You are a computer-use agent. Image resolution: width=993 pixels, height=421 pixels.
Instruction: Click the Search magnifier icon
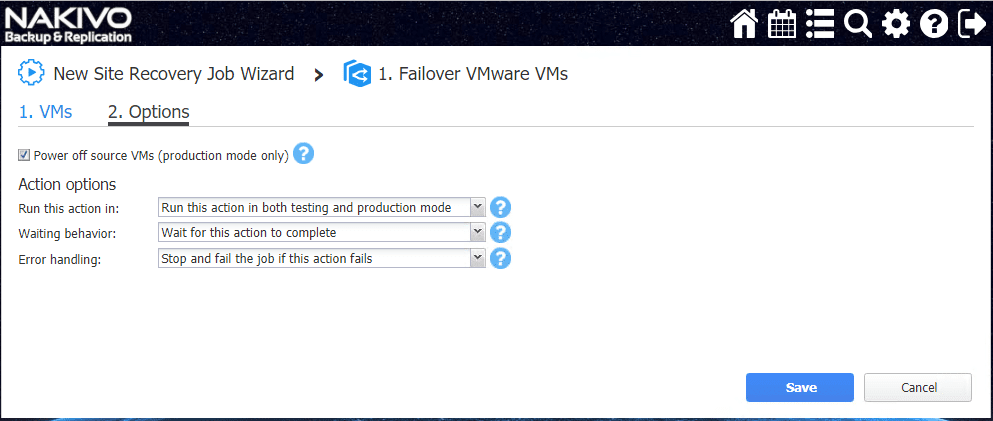coord(858,23)
